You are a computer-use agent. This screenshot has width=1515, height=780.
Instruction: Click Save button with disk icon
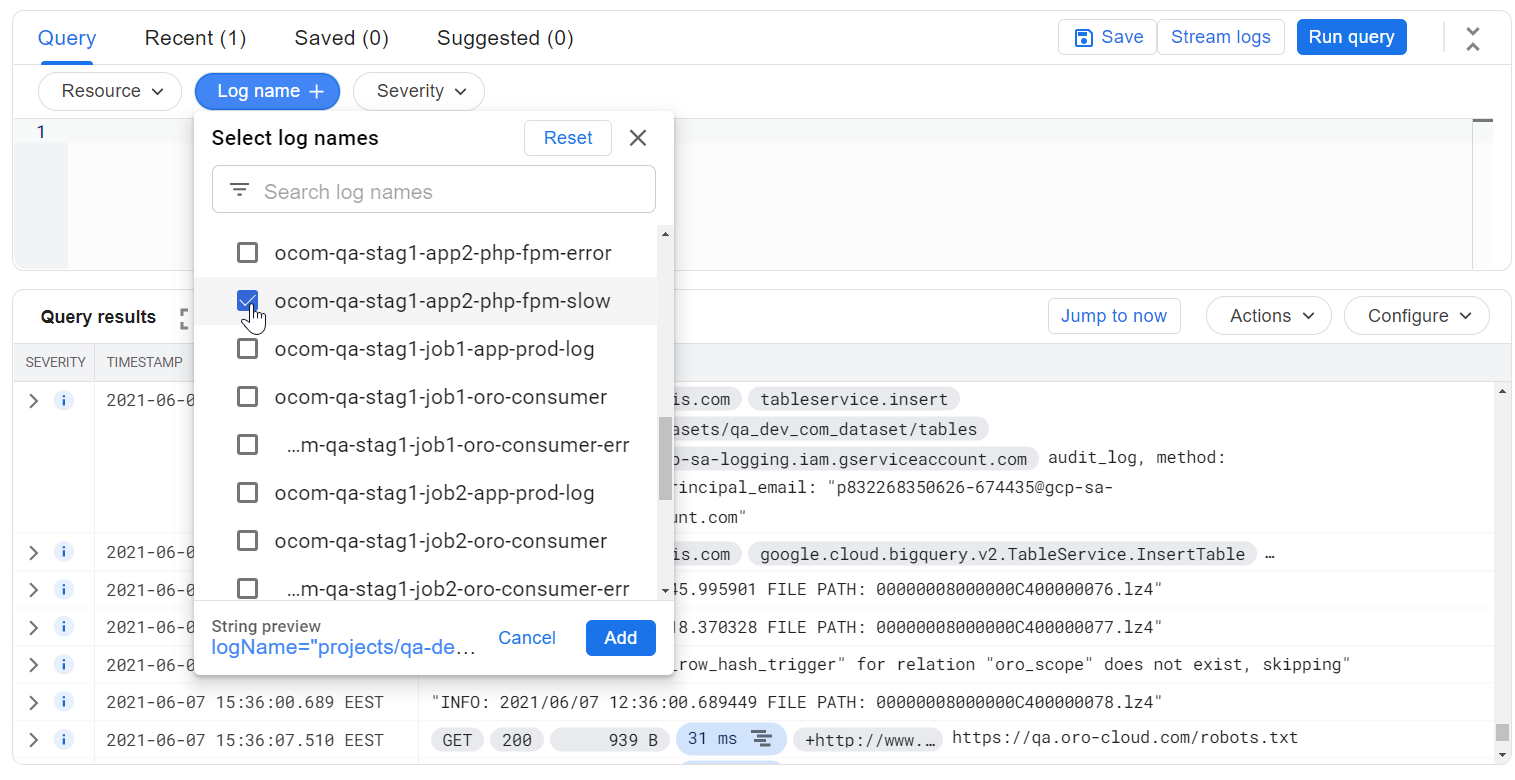1107,37
